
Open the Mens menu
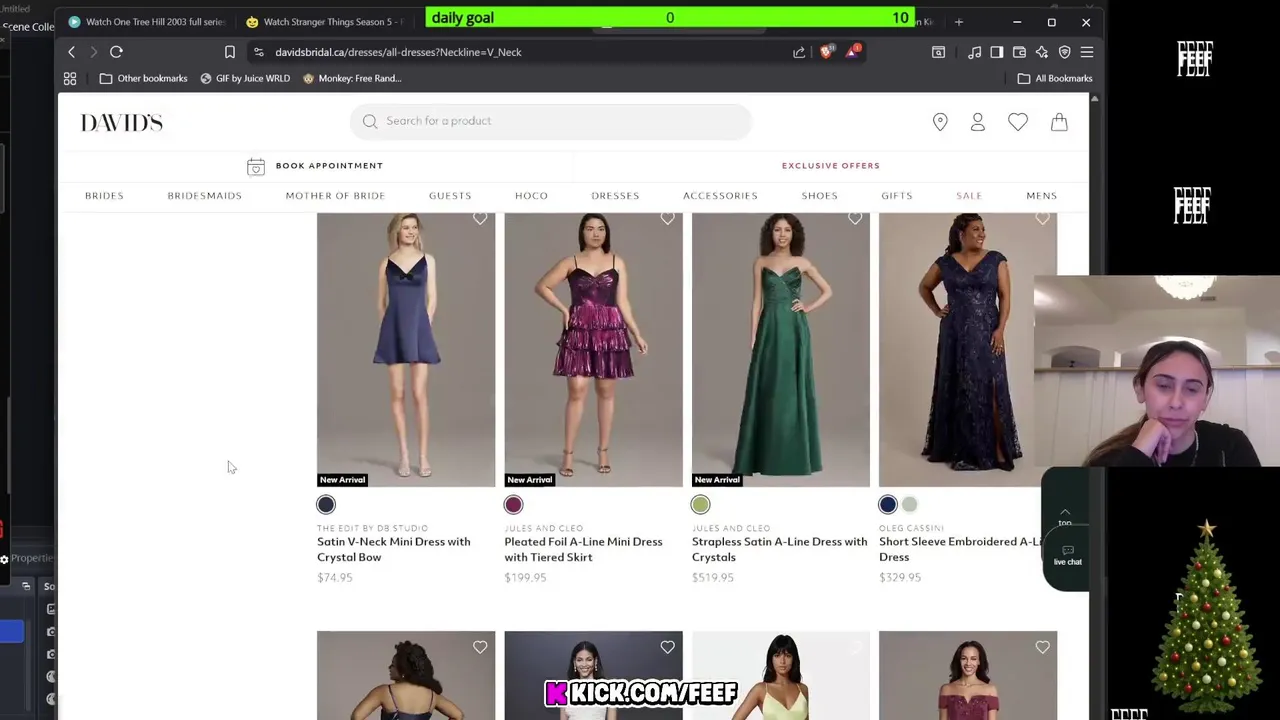pos(1041,196)
